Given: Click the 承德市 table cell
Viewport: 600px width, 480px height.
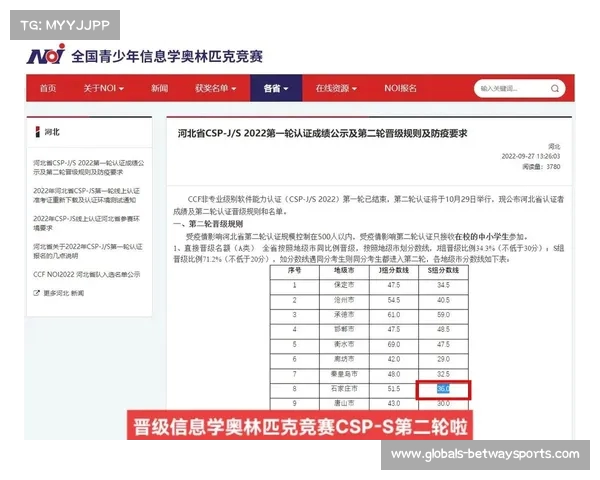Looking at the screenshot, I should point(344,315).
